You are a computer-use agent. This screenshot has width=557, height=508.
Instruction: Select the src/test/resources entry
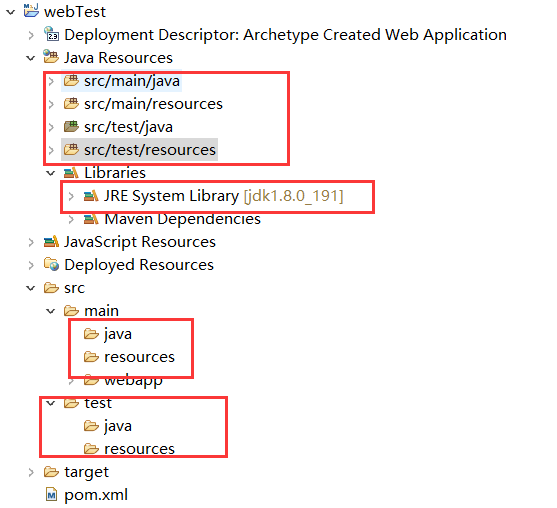(150, 150)
